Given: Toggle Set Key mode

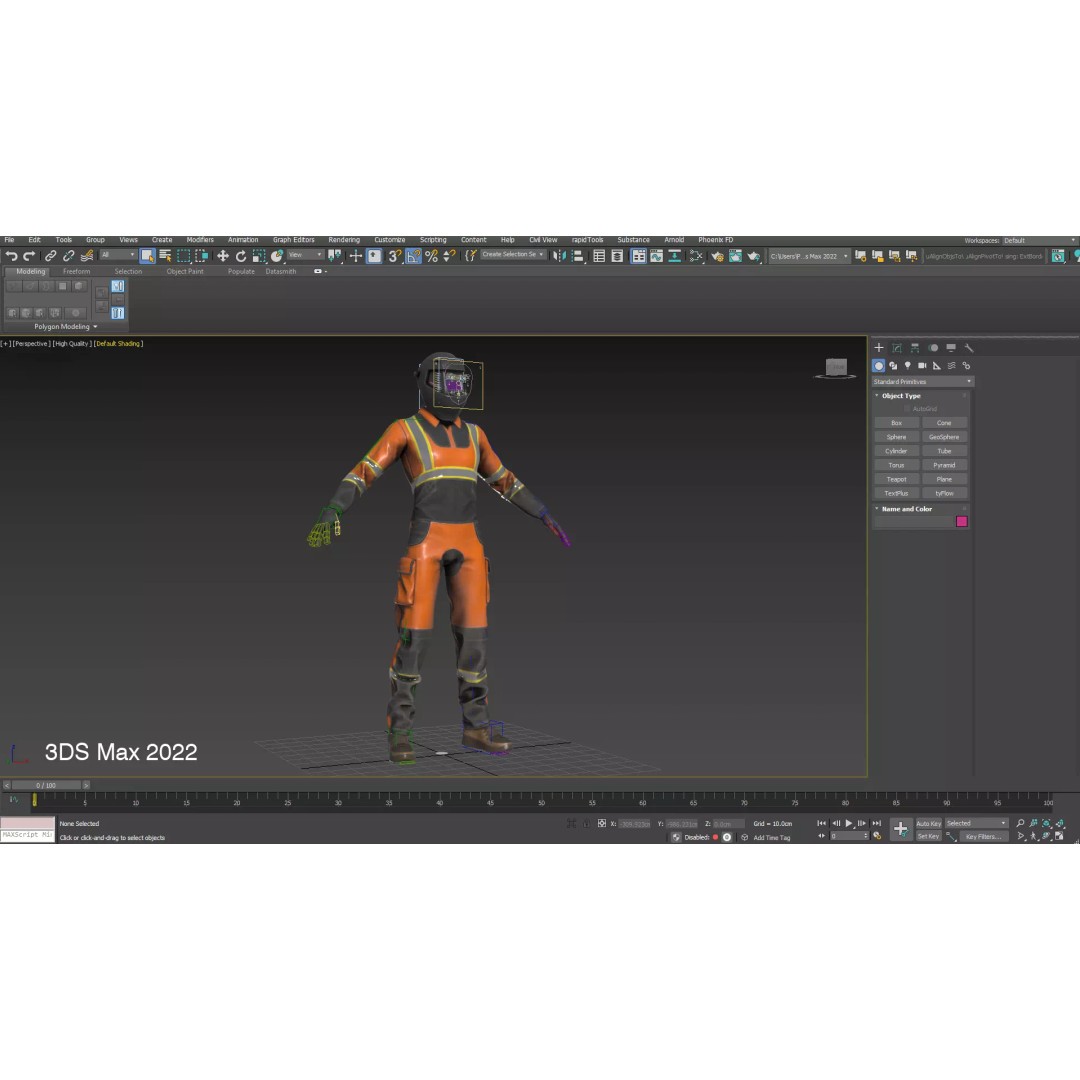Looking at the screenshot, I should [928, 836].
